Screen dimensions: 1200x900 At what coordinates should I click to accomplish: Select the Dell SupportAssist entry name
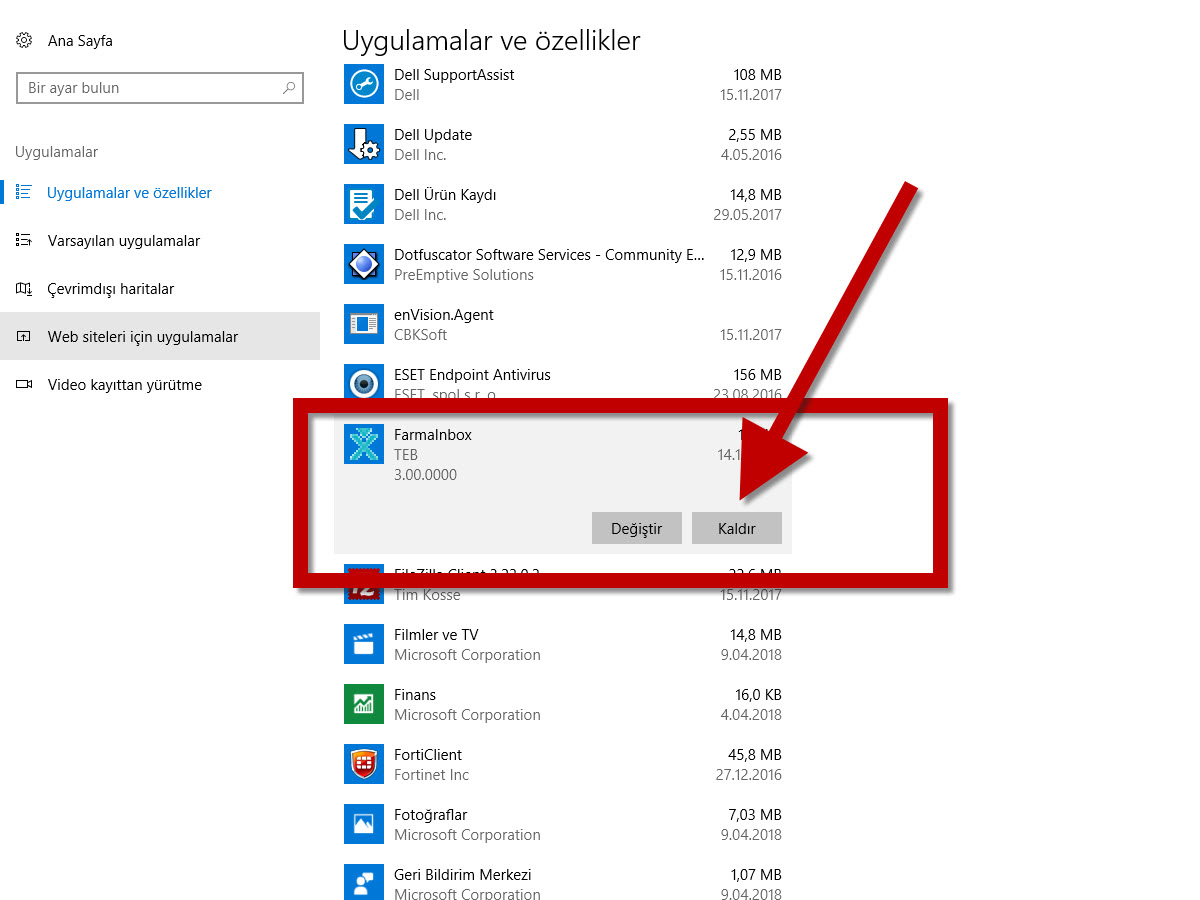[454, 75]
